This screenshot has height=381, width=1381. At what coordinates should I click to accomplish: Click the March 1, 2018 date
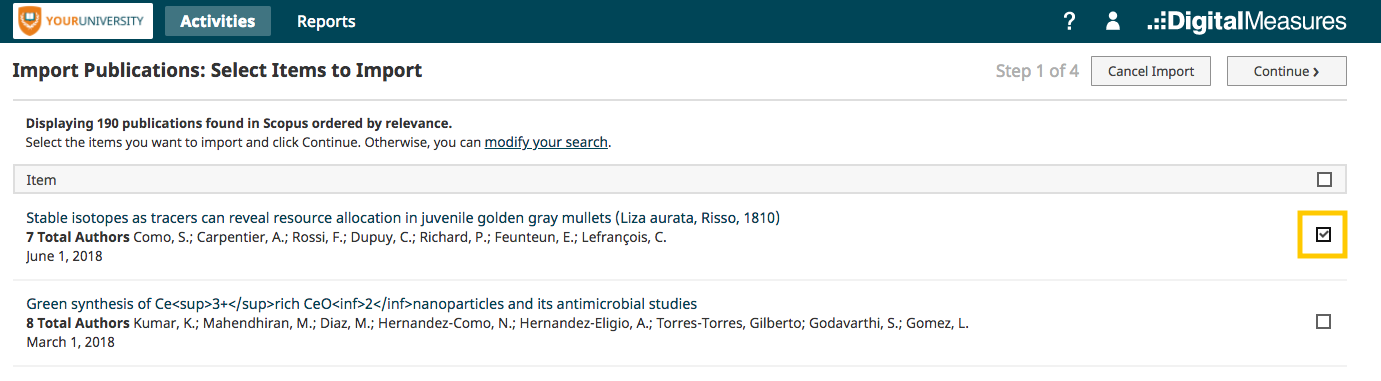point(70,342)
